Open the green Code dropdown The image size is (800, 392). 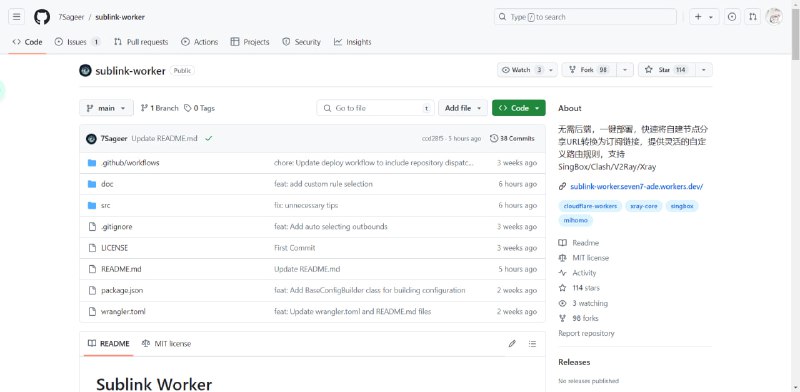coord(519,108)
